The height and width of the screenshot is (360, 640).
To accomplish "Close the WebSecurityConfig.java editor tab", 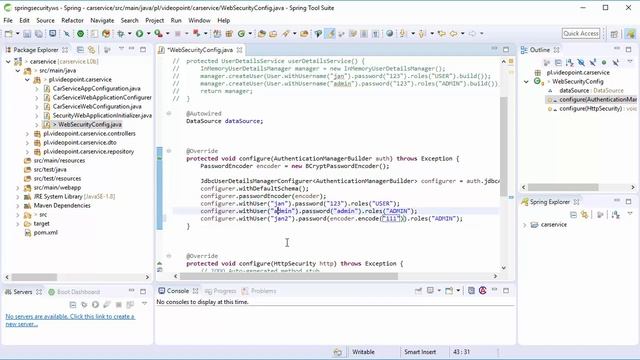I will click(240, 50).
